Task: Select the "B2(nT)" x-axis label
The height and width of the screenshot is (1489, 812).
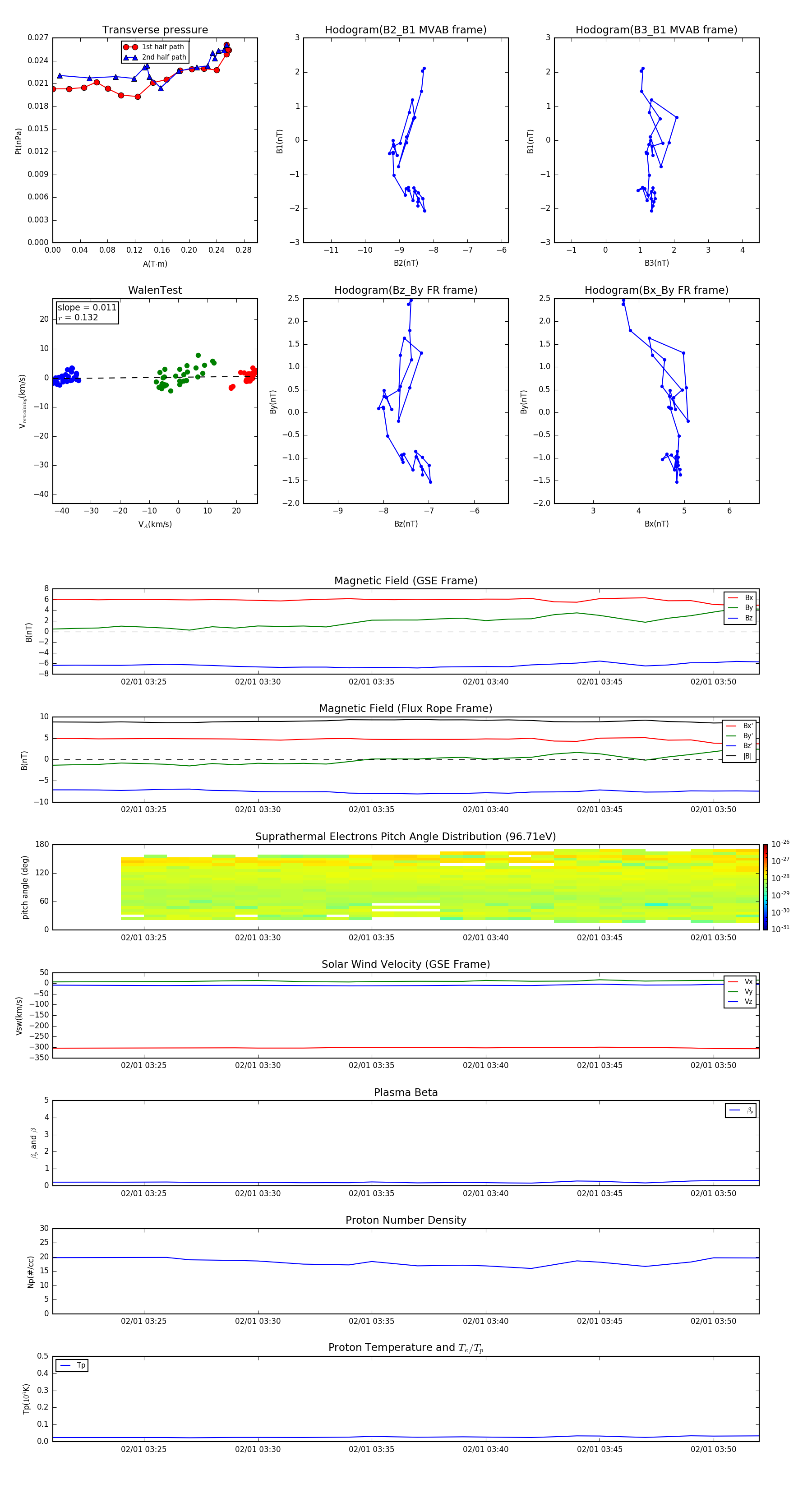Action: point(406,264)
